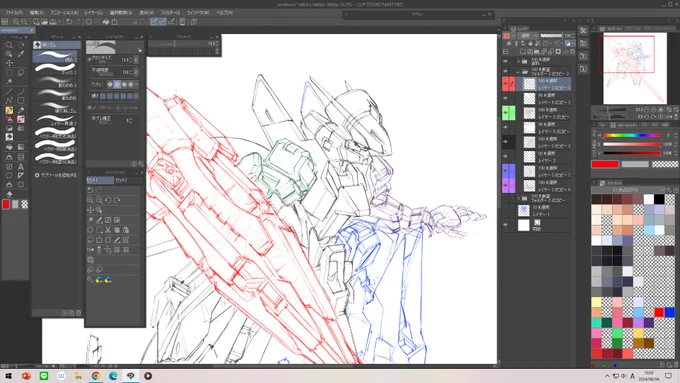Toggle visibility of the Paper layer
680x383 pixels.
pyautogui.click(x=505, y=225)
